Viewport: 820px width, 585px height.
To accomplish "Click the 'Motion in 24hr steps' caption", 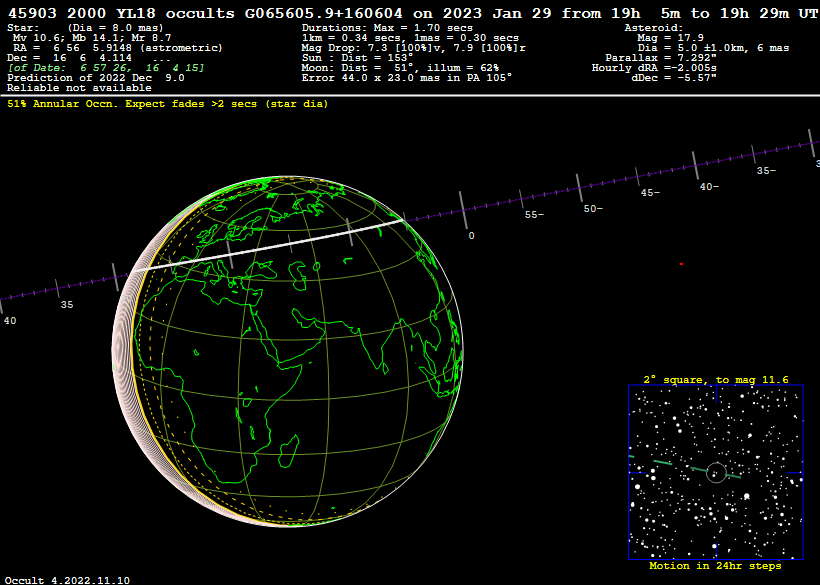I will coord(715,566).
